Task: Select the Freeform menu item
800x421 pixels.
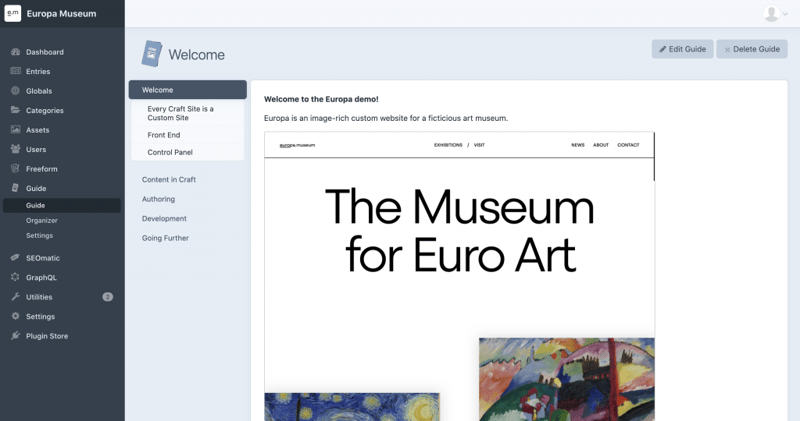Action: click(x=43, y=168)
